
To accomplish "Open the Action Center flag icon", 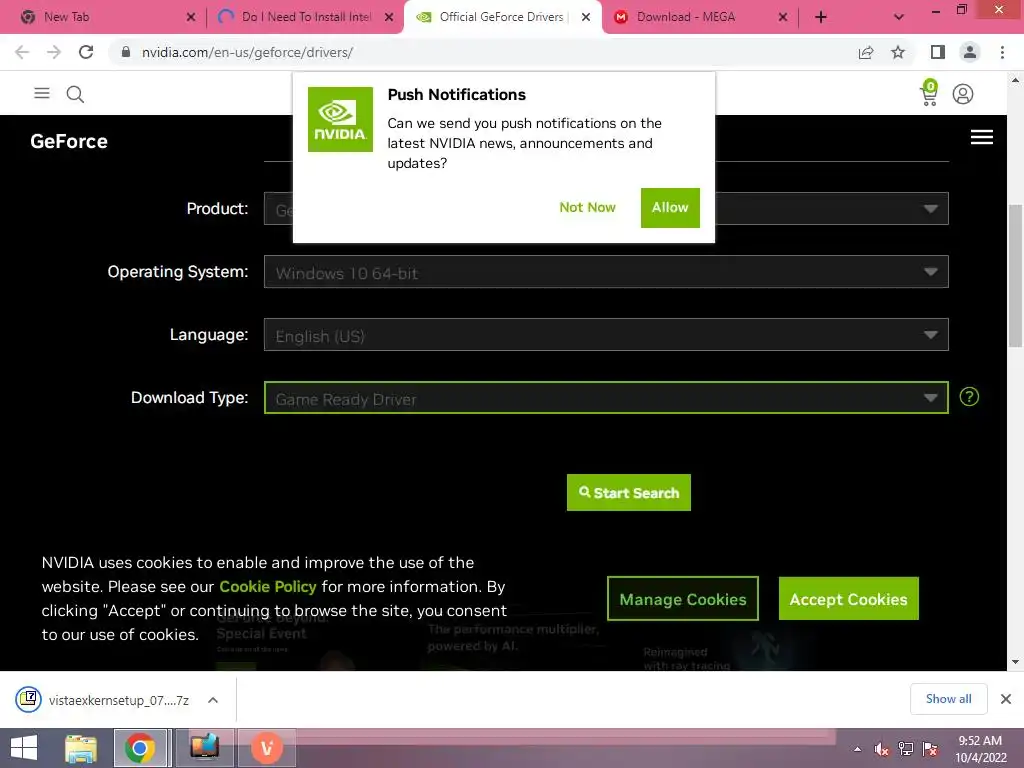I will point(930,749).
